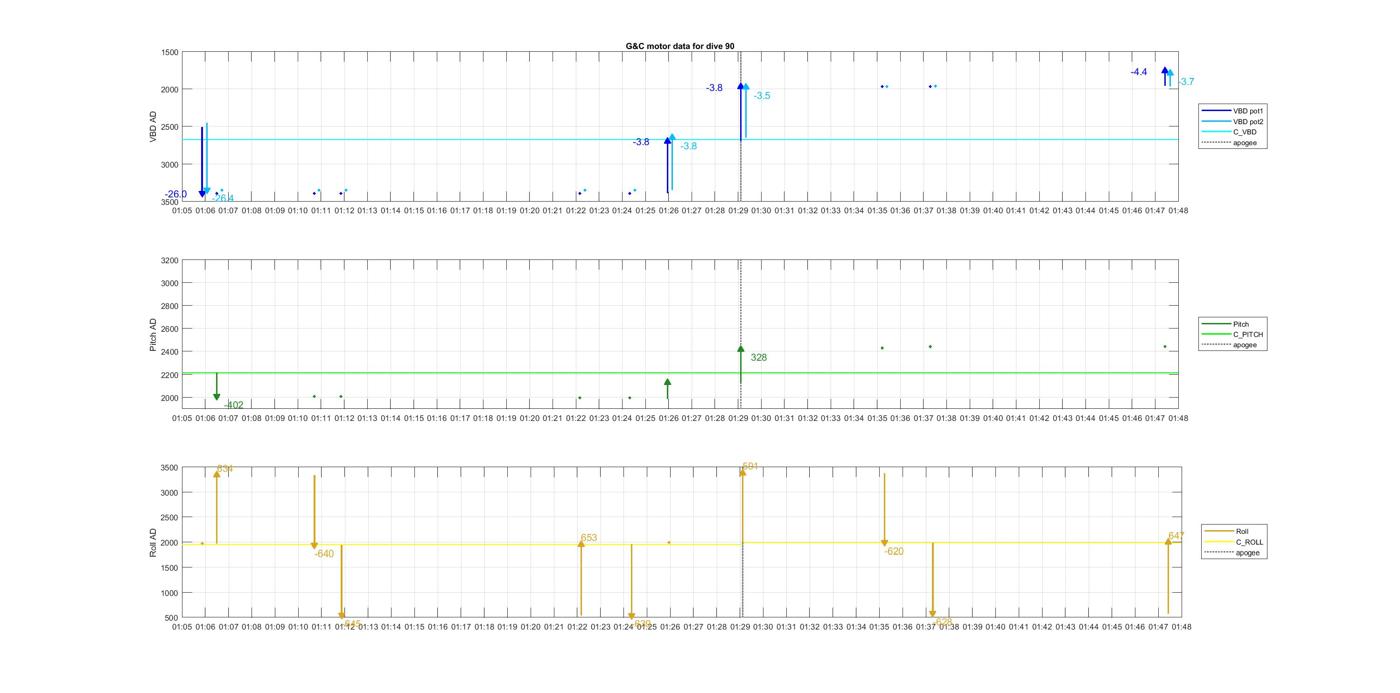Click the 'Roll AD' y-axis label
Viewport: 1400px width, 693px height.
click(x=153, y=542)
